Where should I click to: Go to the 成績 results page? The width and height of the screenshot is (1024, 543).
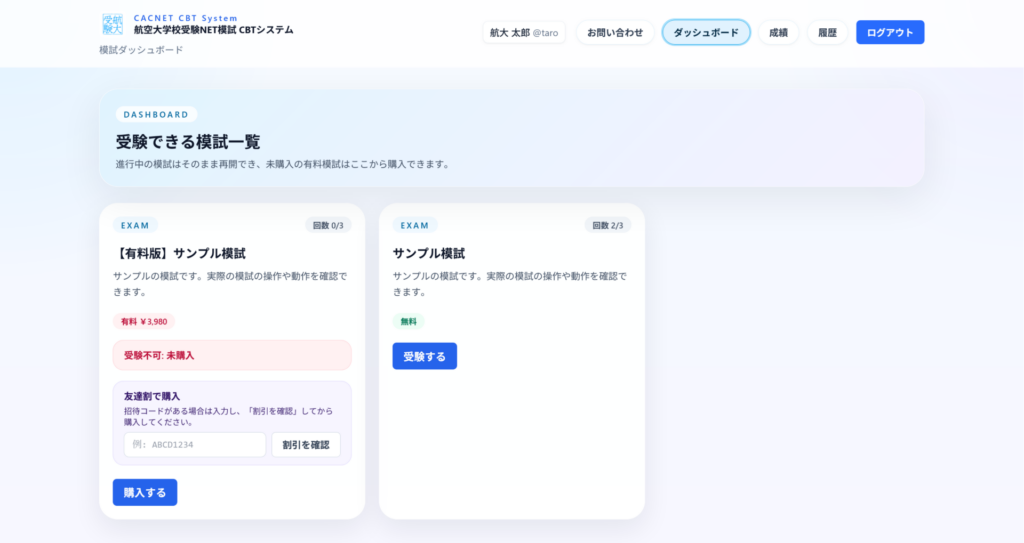point(778,32)
